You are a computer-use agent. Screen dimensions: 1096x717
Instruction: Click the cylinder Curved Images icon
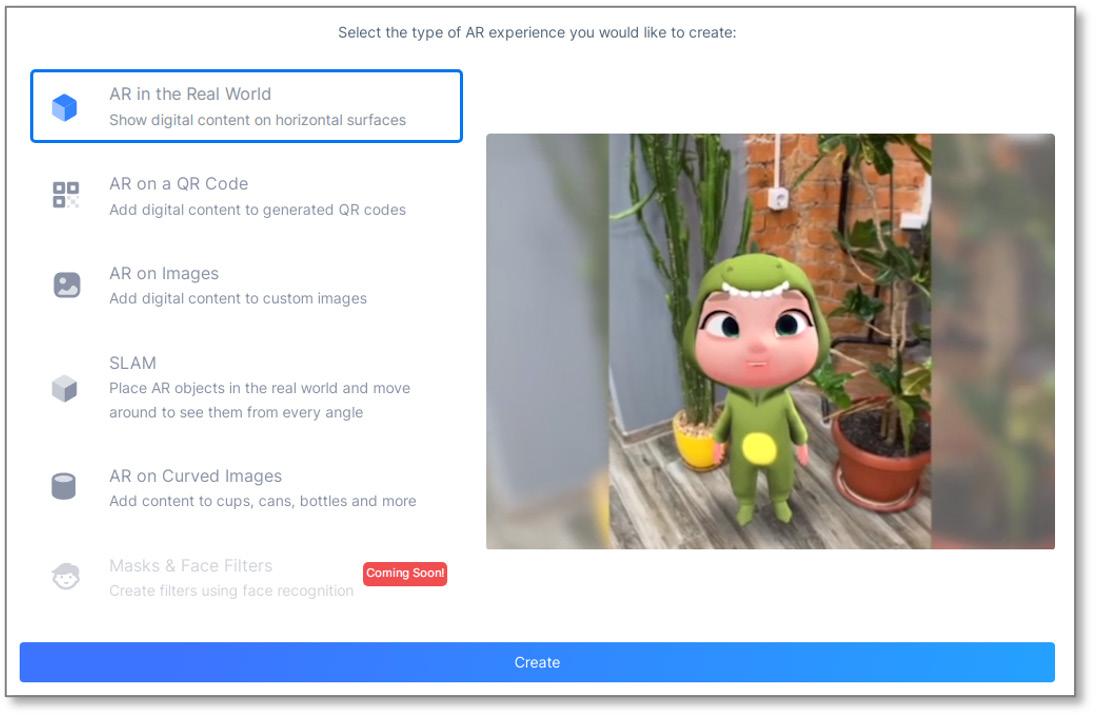tap(64, 486)
